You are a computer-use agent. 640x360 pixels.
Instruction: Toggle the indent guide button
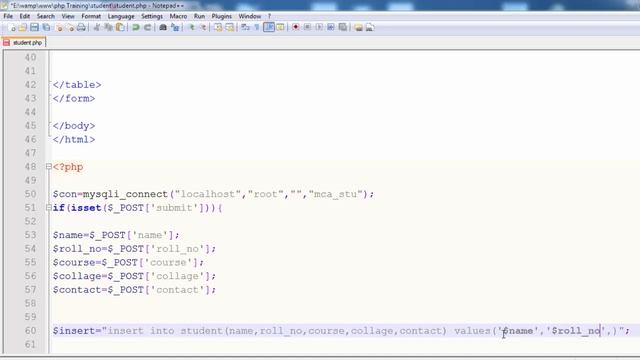(x=269, y=27)
